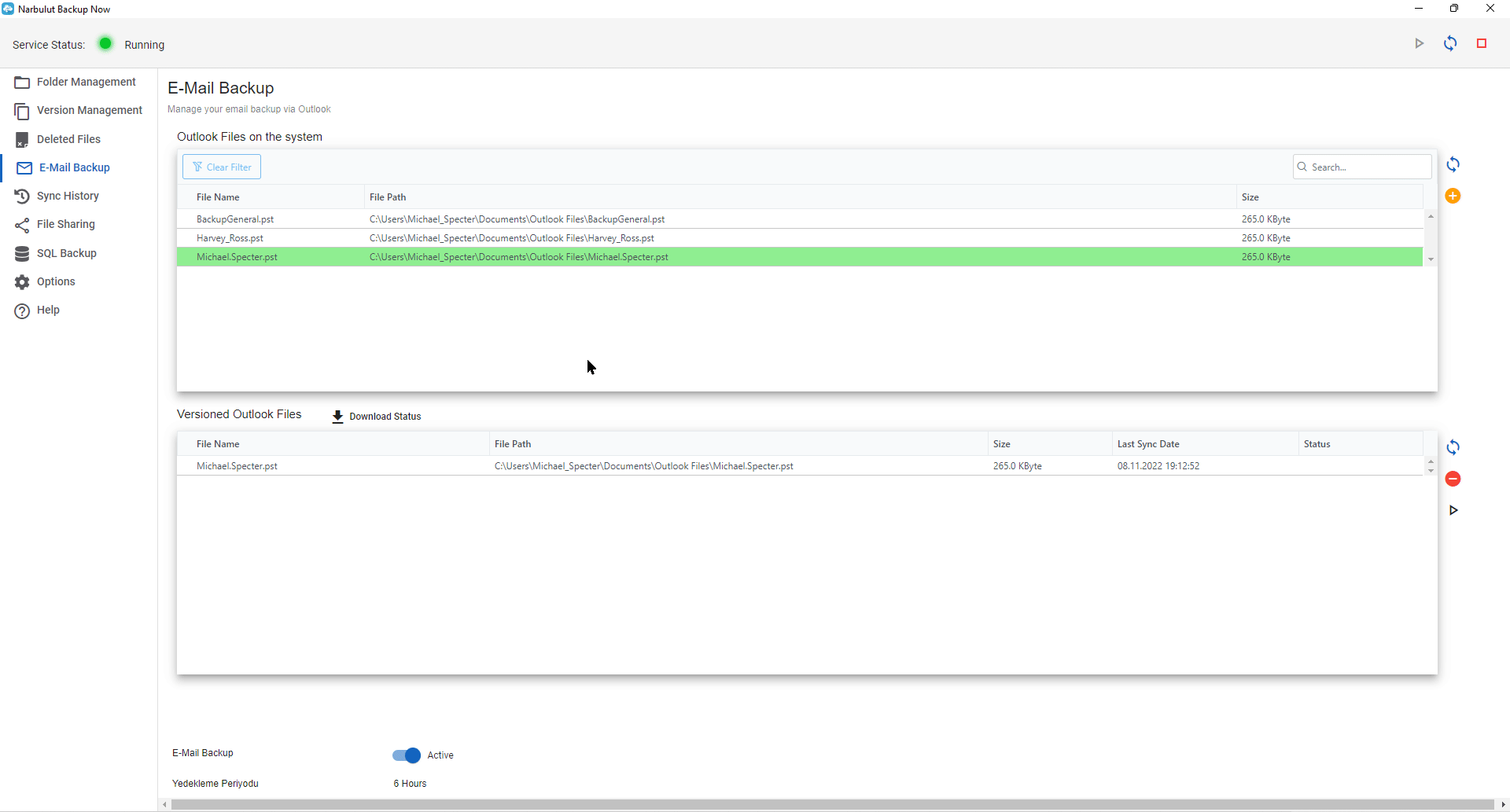Click horizontal scrollbar right arrow
The height and width of the screenshot is (812, 1510).
point(1504,804)
